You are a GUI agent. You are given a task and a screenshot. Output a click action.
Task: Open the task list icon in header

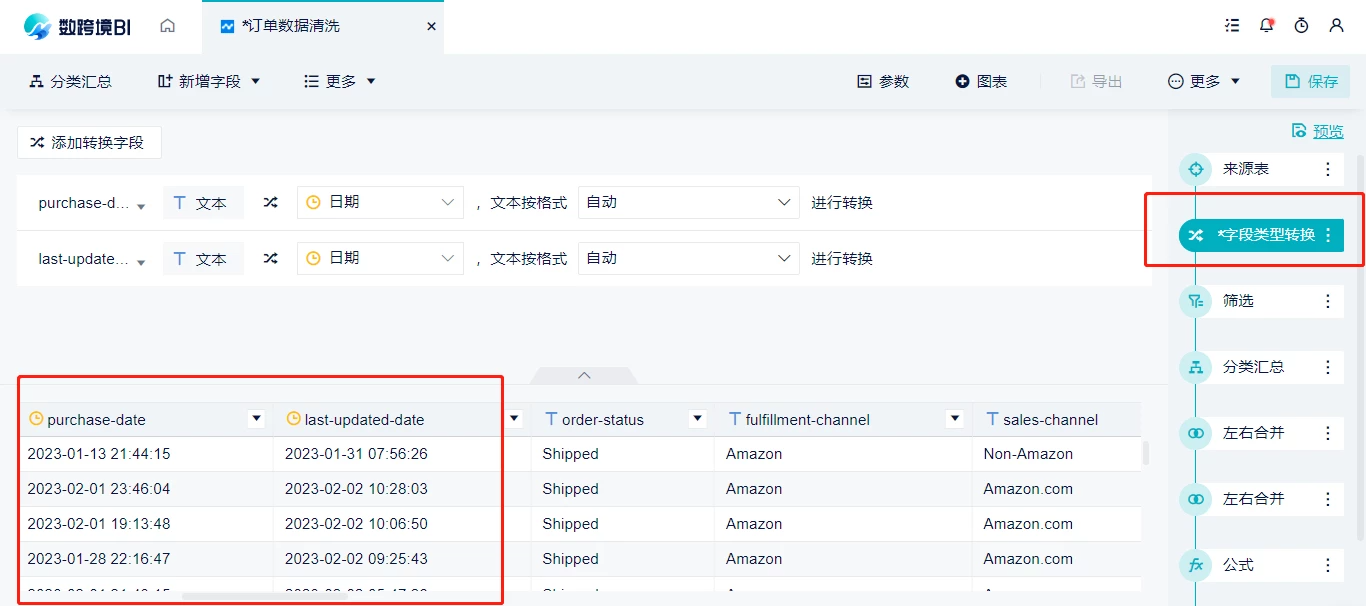(x=1232, y=26)
